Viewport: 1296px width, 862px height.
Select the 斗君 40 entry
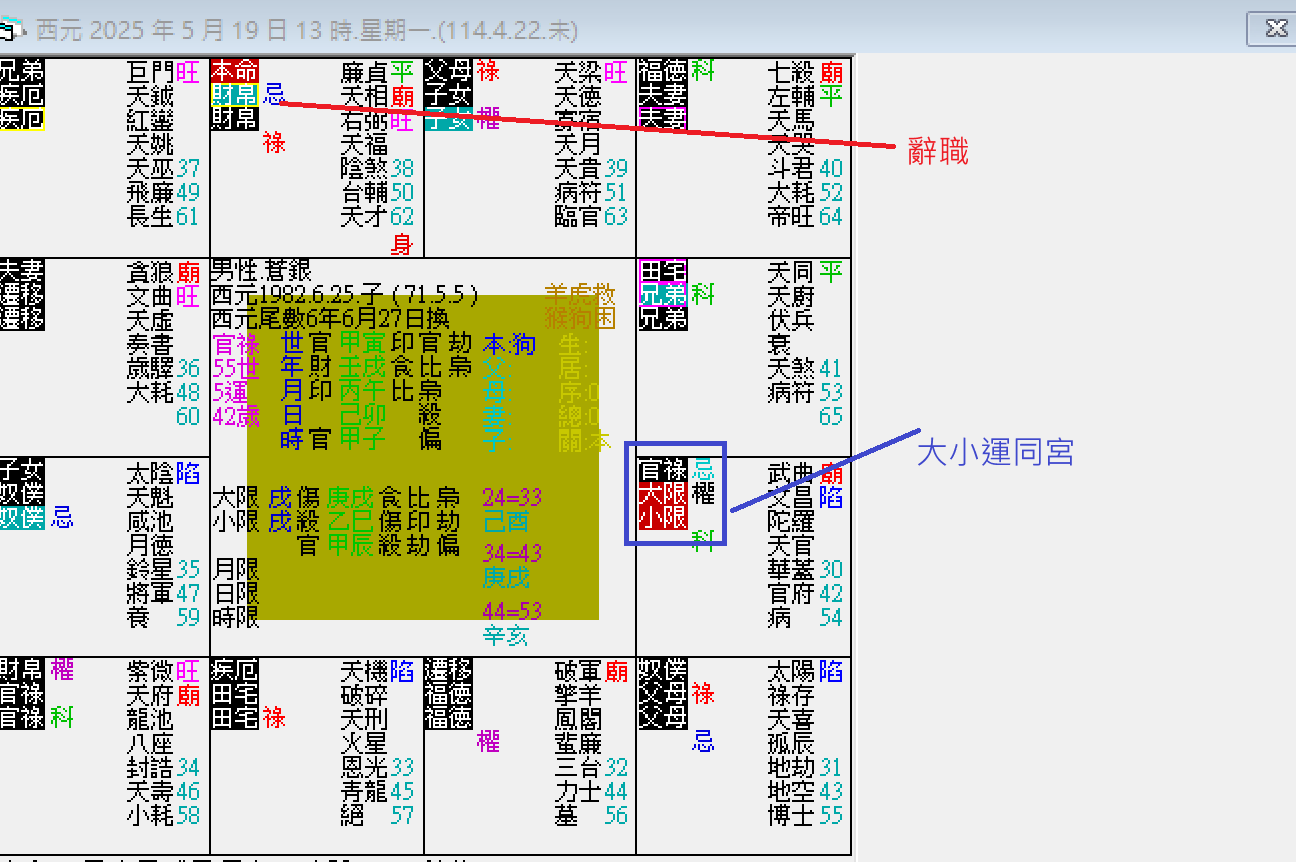pyautogui.click(x=805, y=169)
